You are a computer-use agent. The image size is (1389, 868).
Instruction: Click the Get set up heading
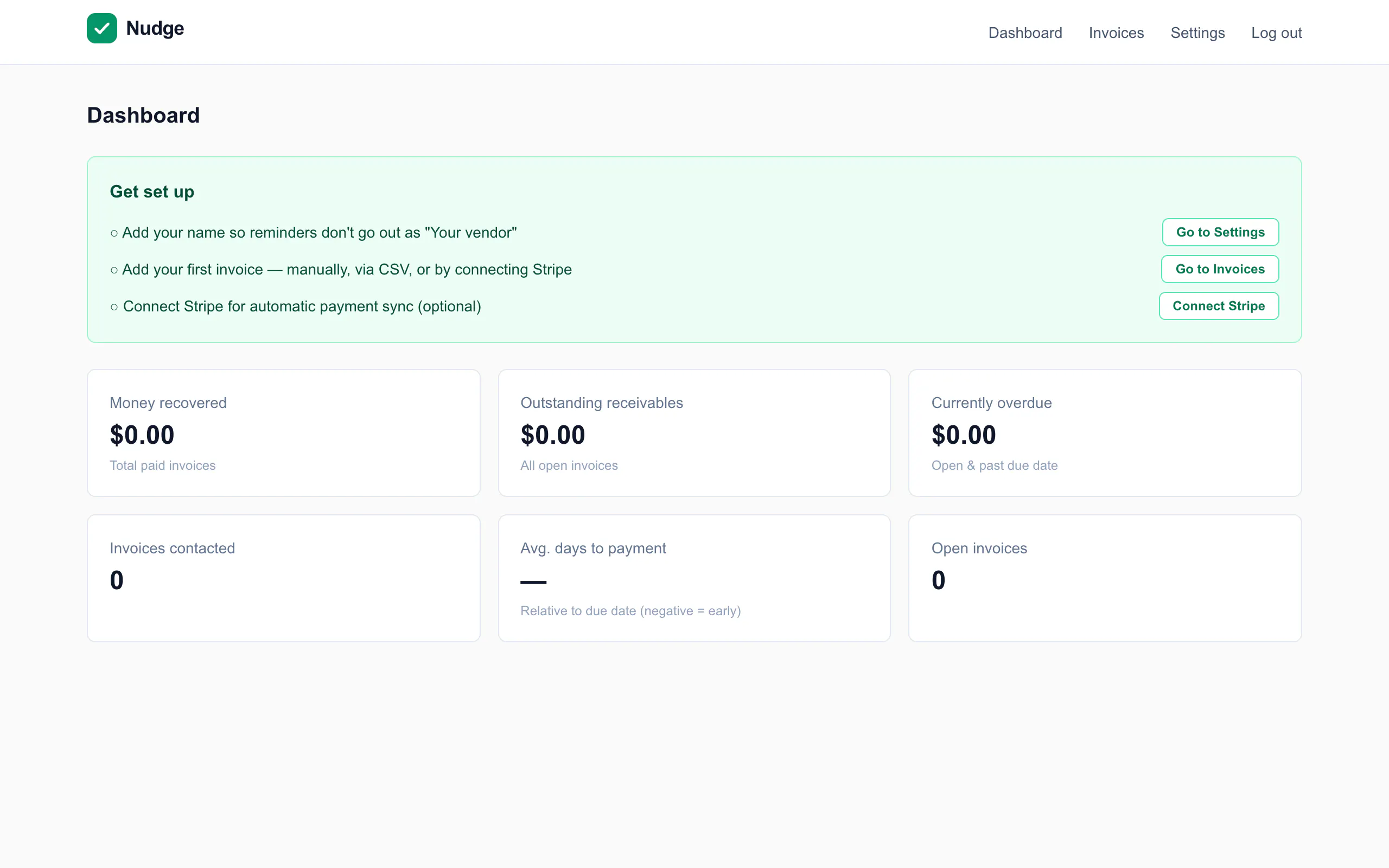coord(152,192)
